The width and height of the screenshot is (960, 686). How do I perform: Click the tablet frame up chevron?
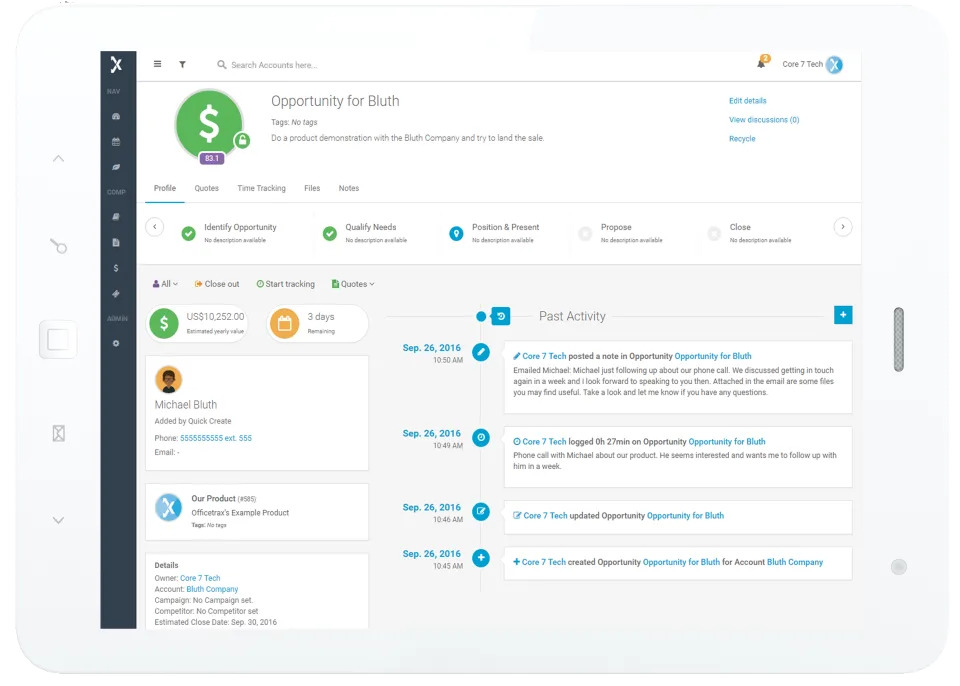click(58, 159)
